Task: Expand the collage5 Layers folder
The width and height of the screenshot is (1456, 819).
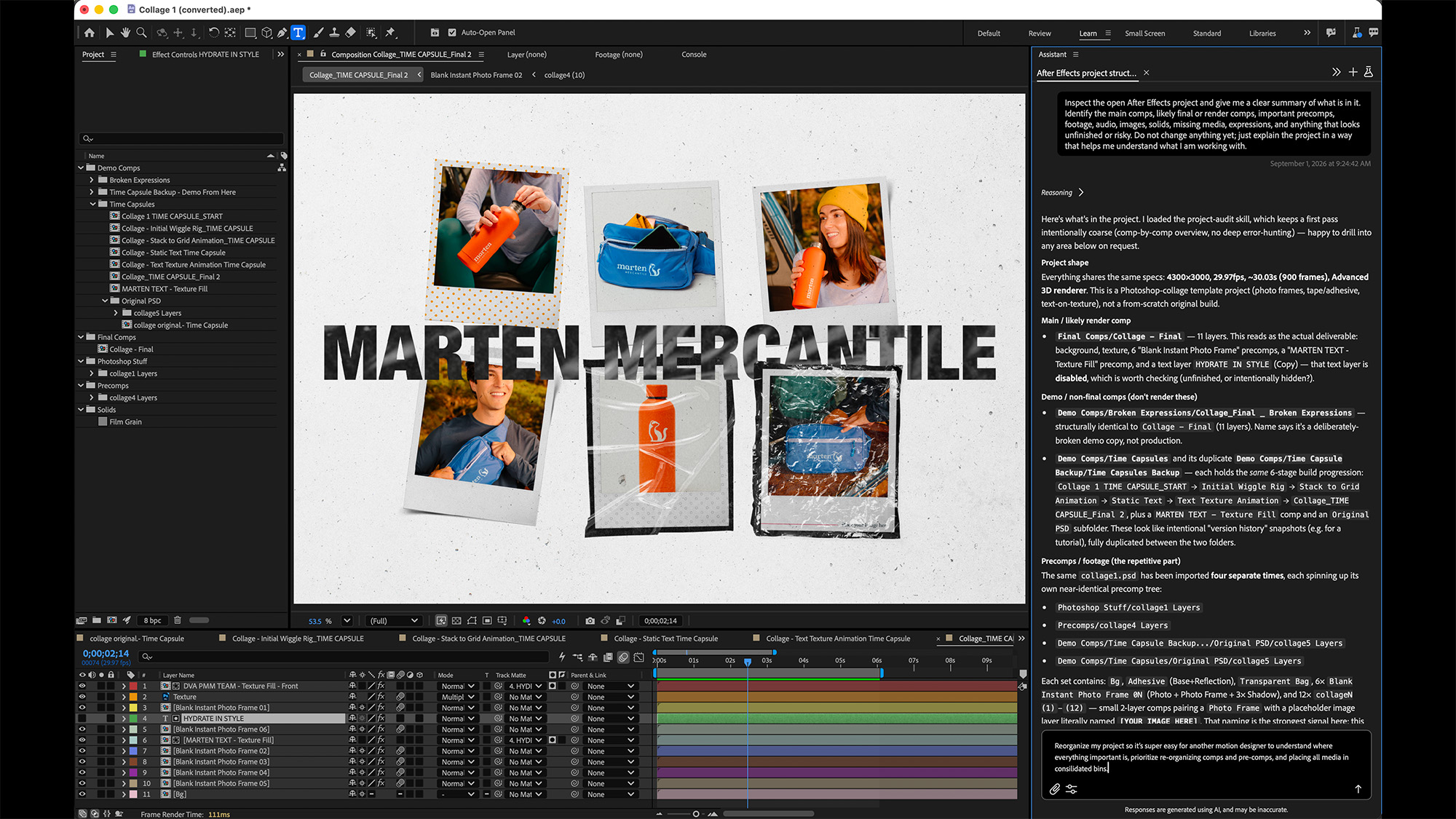Action: pyautogui.click(x=116, y=313)
